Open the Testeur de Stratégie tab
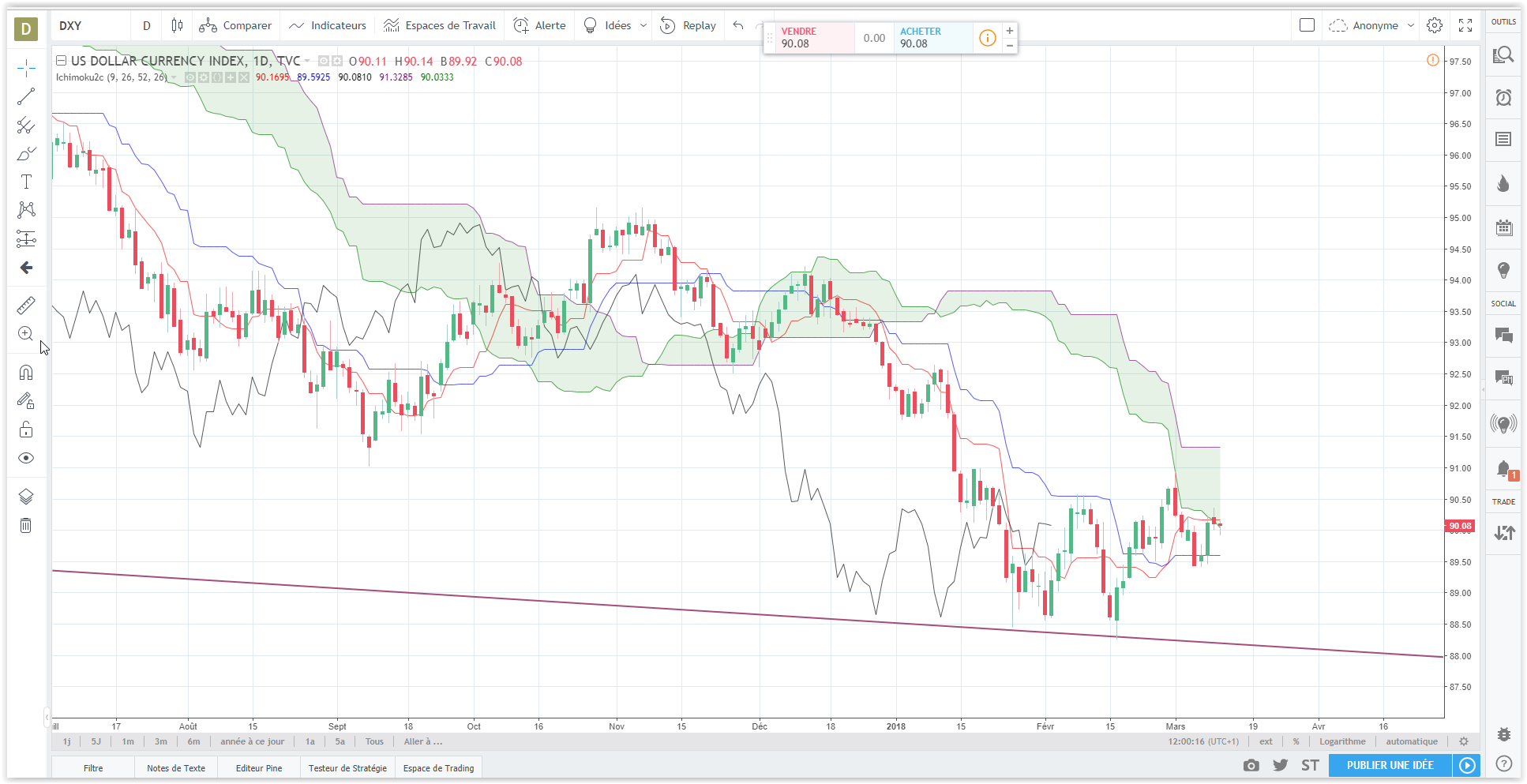 click(x=347, y=767)
